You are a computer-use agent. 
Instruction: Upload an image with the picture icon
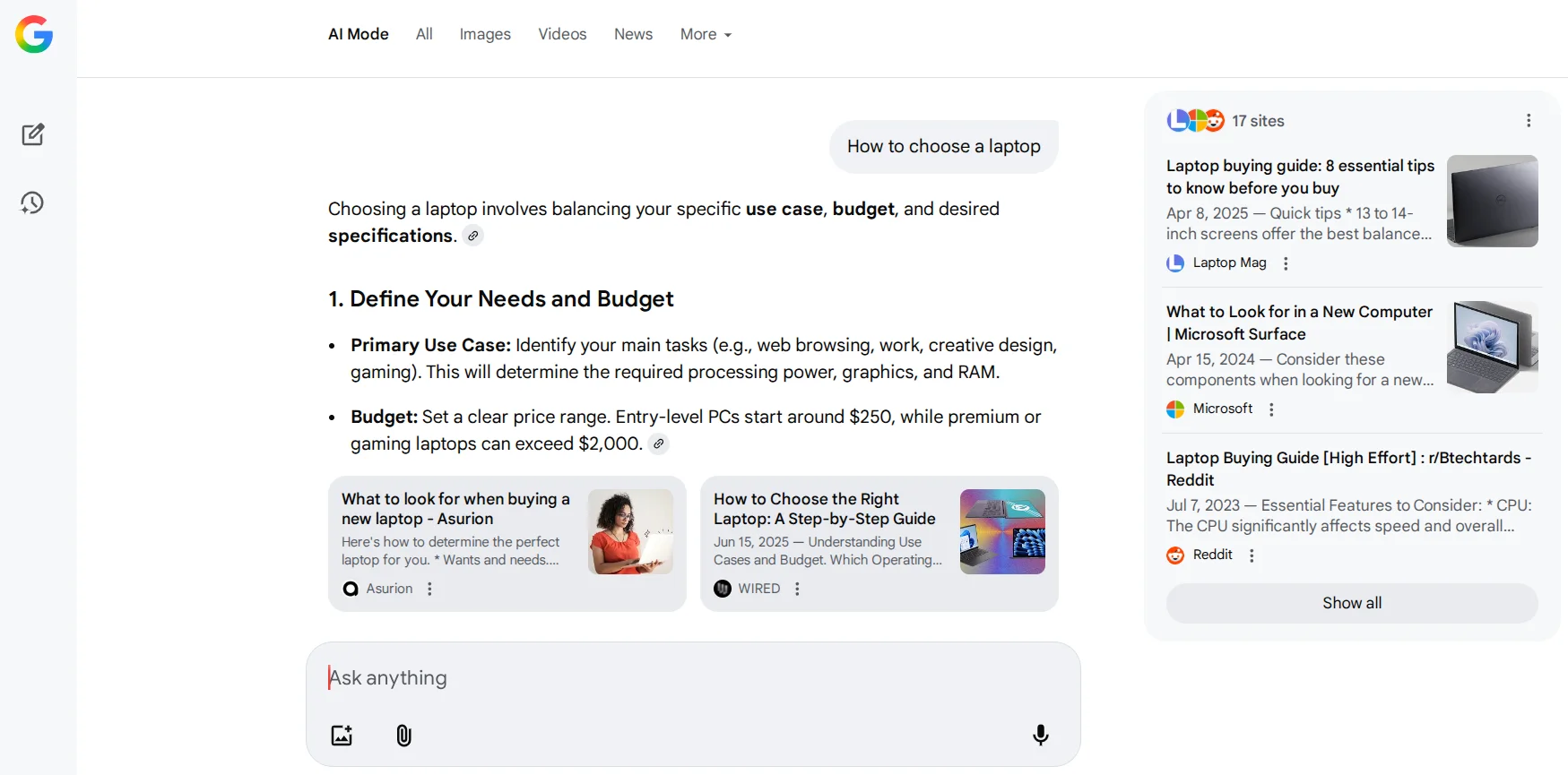(x=342, y=736)
